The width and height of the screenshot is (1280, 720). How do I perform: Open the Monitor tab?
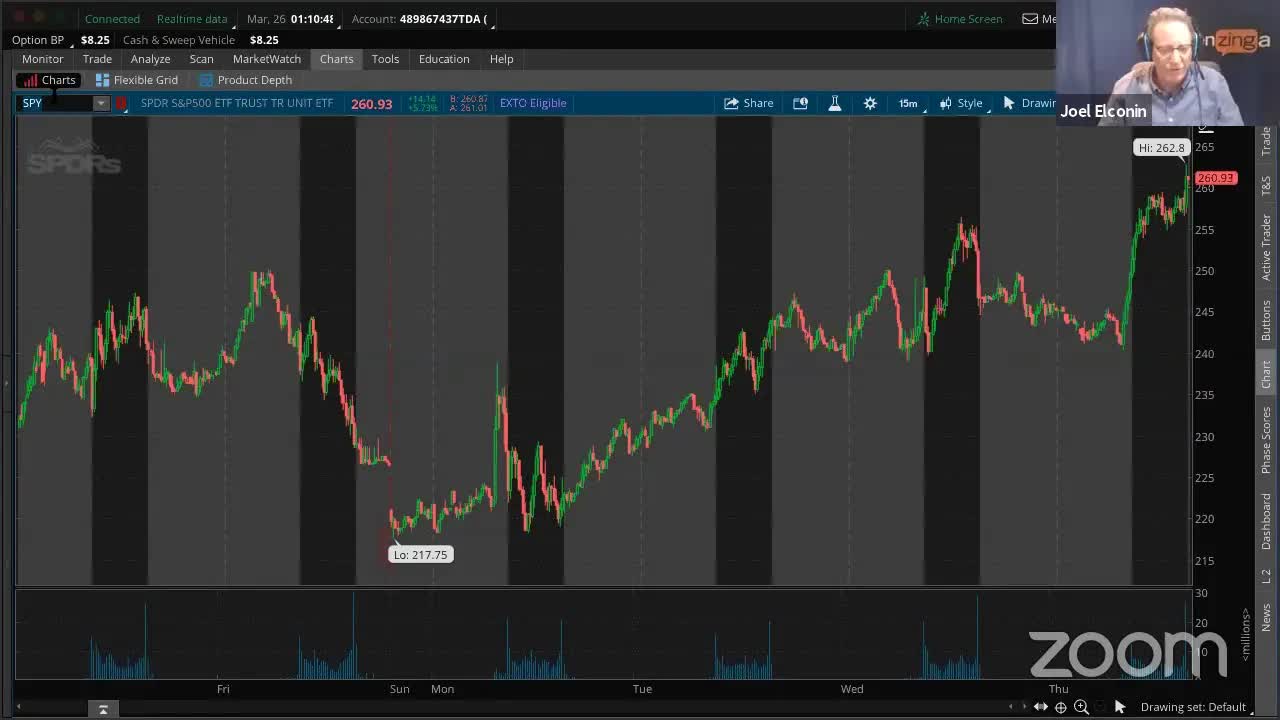click(x=43, y=59)
